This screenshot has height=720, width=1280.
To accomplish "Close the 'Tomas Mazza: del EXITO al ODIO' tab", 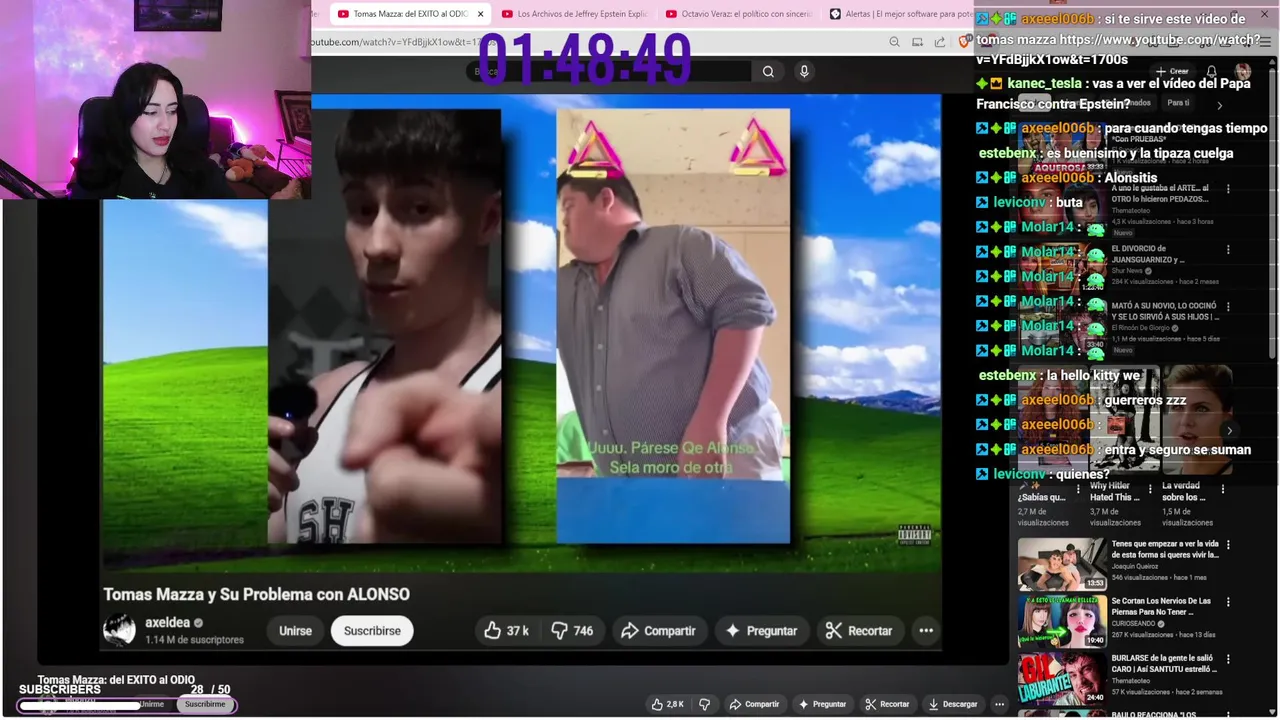I will [x=480, y=14].
